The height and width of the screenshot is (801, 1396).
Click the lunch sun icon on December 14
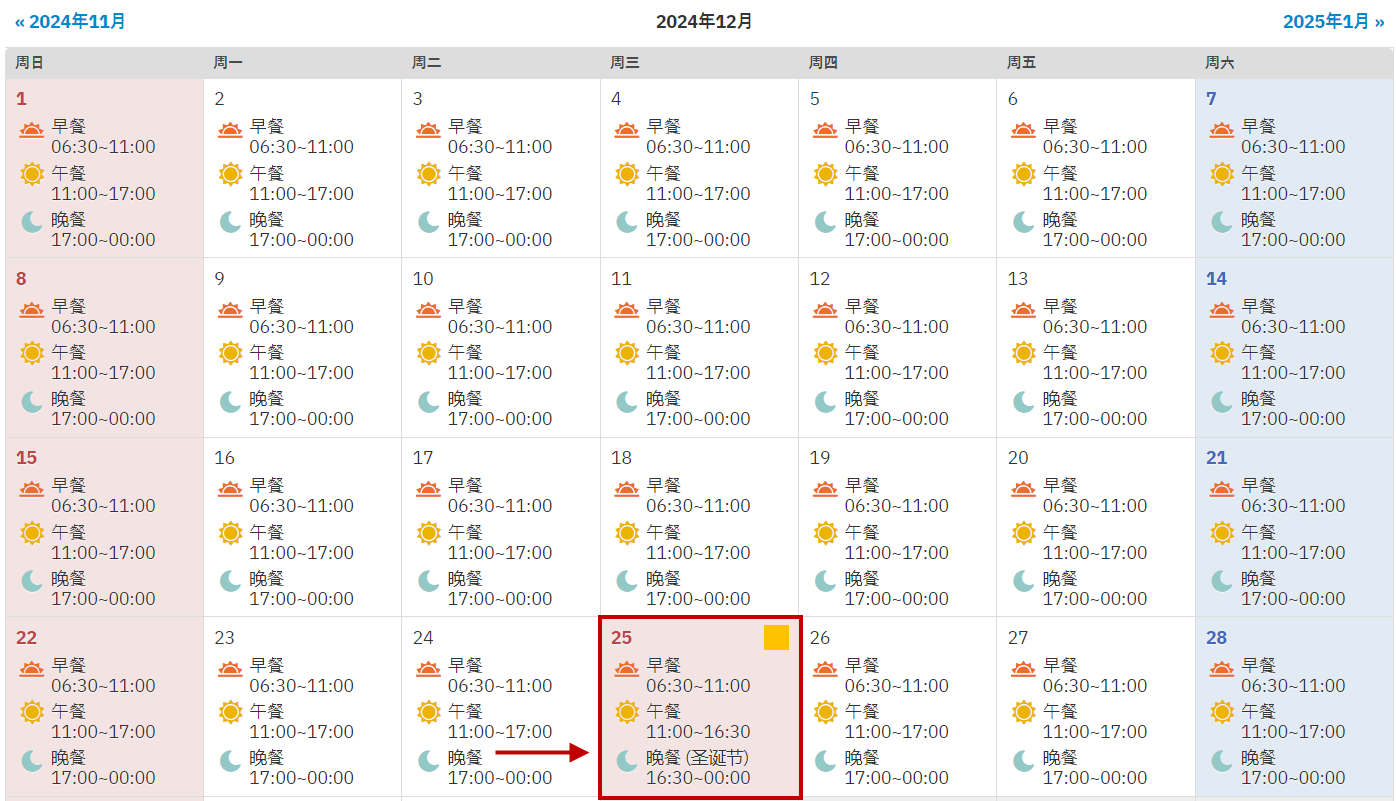[1222, 353]
